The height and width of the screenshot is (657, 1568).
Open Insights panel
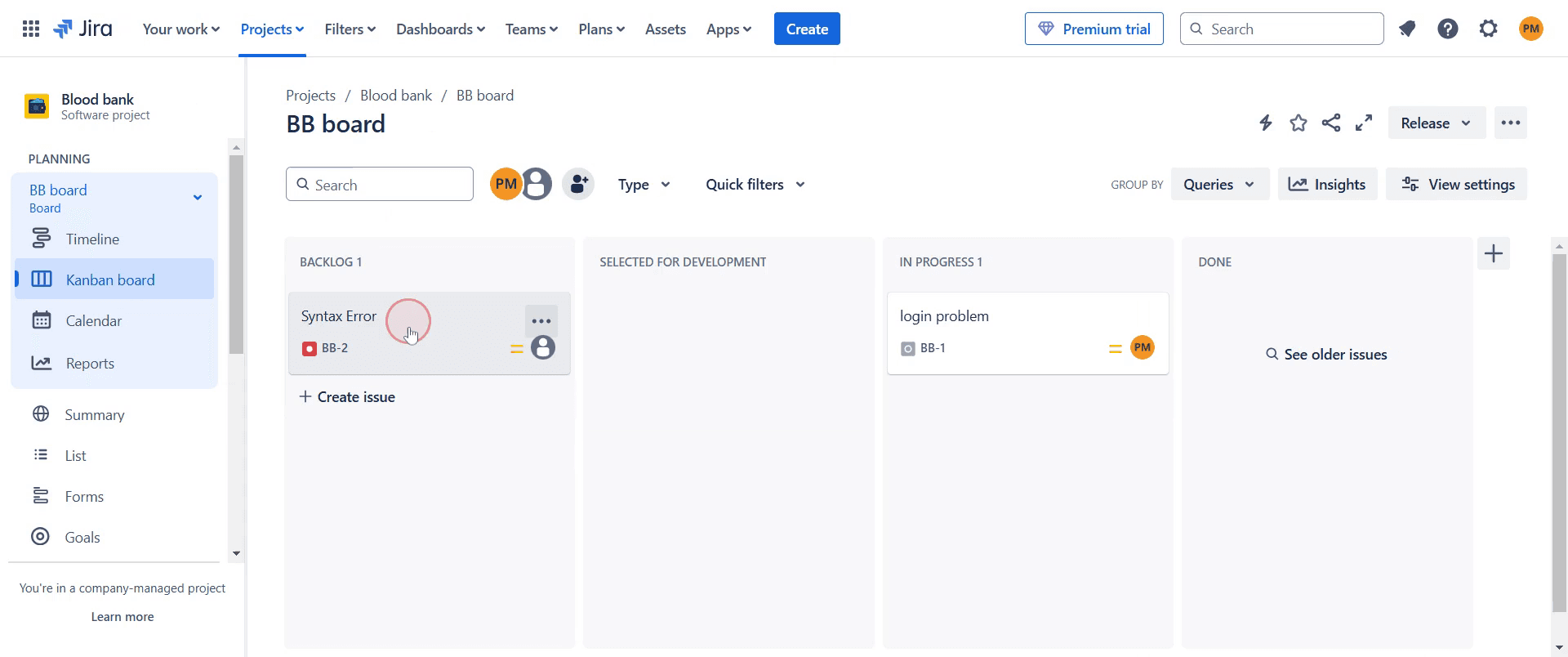(1327, 185)
